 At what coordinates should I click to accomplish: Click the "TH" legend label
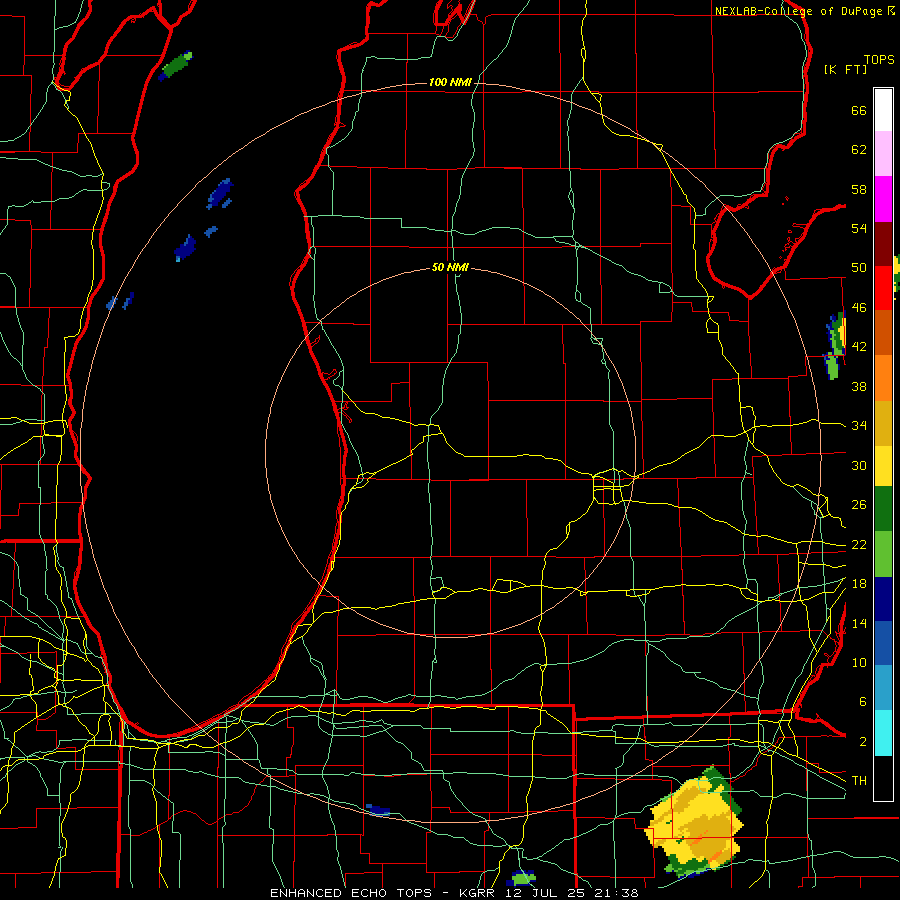[x=859, y=781]
